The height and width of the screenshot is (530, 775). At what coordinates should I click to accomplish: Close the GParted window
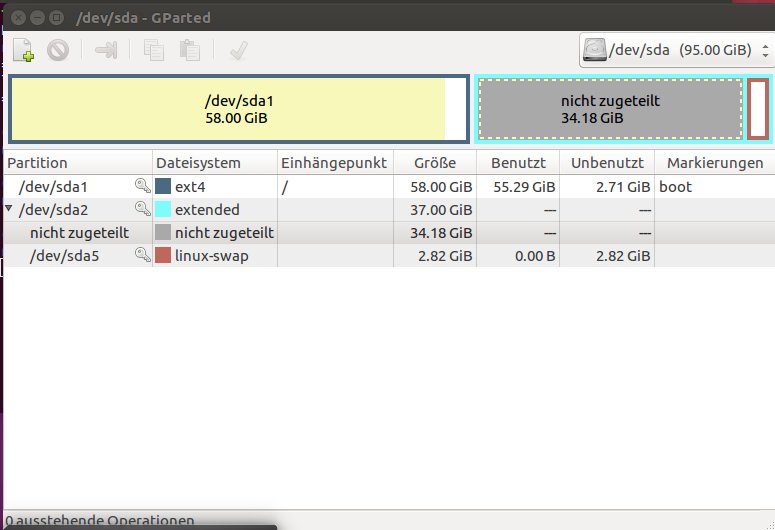(x=18, y=18)
